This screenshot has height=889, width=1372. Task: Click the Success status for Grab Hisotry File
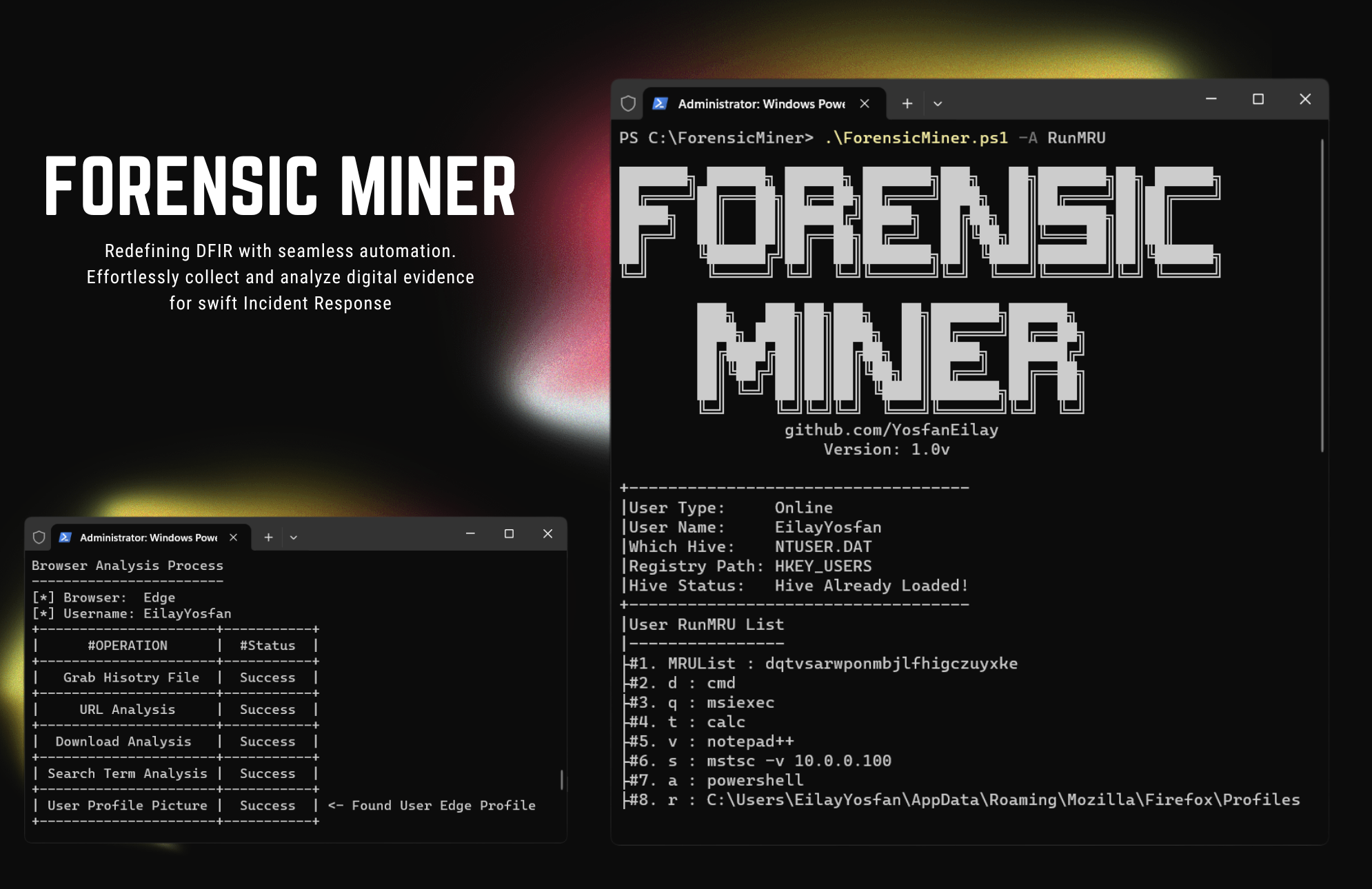268,677
